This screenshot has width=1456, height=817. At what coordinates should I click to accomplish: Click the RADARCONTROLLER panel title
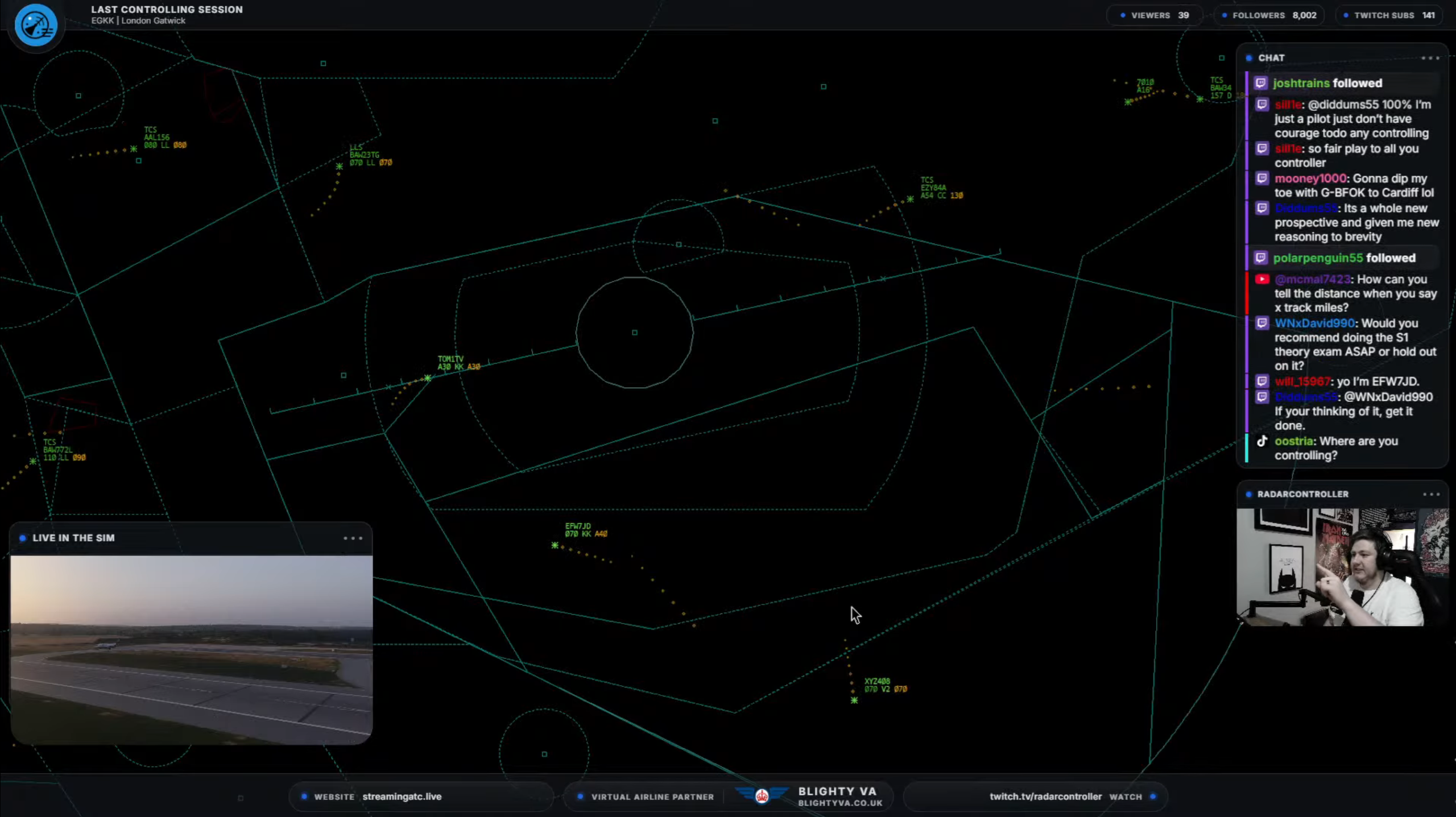tap(1302, 494)
